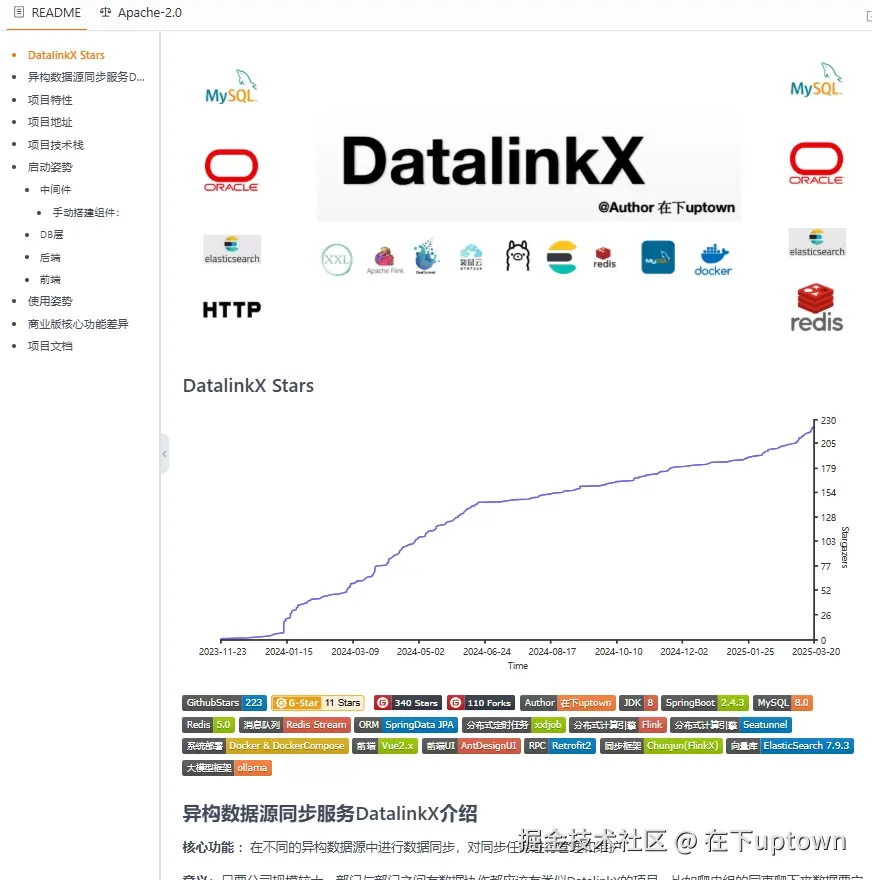Select "DatalinkX Stars" in the outline
The height and width of the screenshot is (880, 872).
tap(66, 55)
